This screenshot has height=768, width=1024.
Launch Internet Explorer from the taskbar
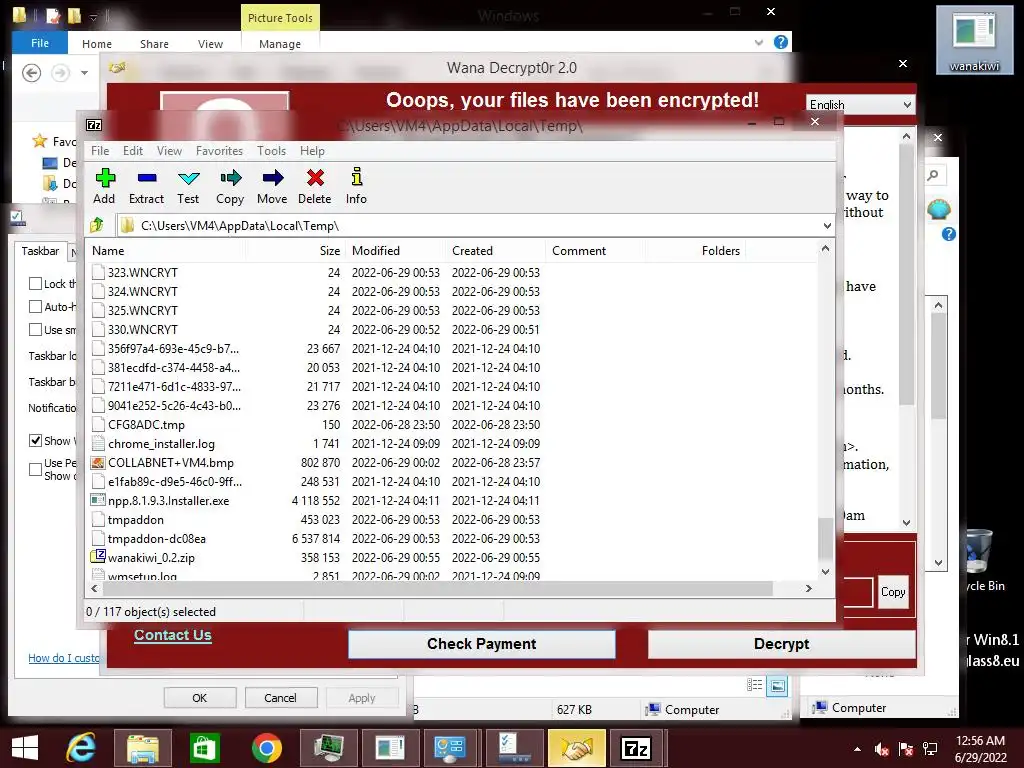pyautogui.click(x=81, y=748)
